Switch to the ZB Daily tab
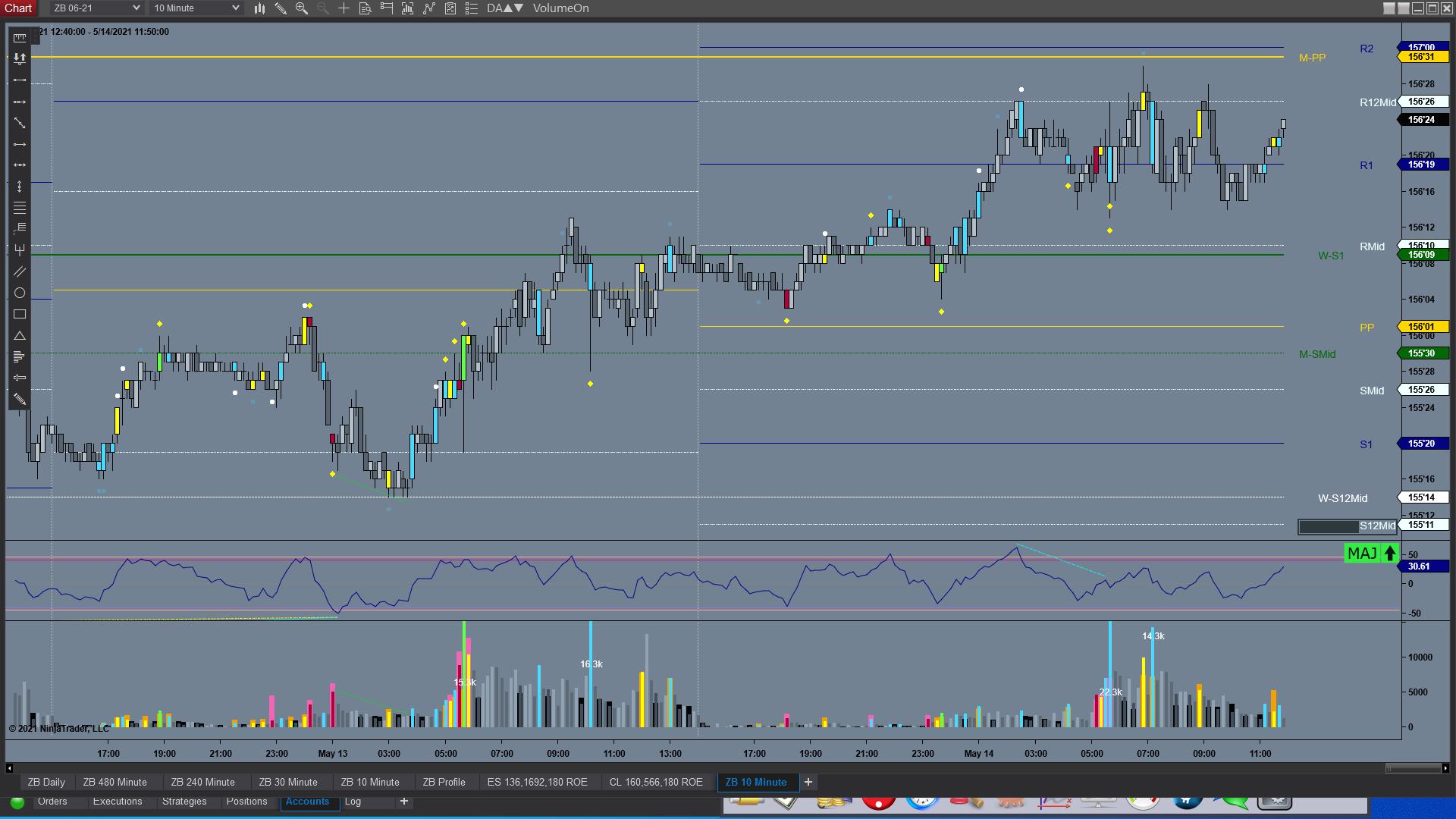This screenshot has width=1456, height=819. click(46, 782)
